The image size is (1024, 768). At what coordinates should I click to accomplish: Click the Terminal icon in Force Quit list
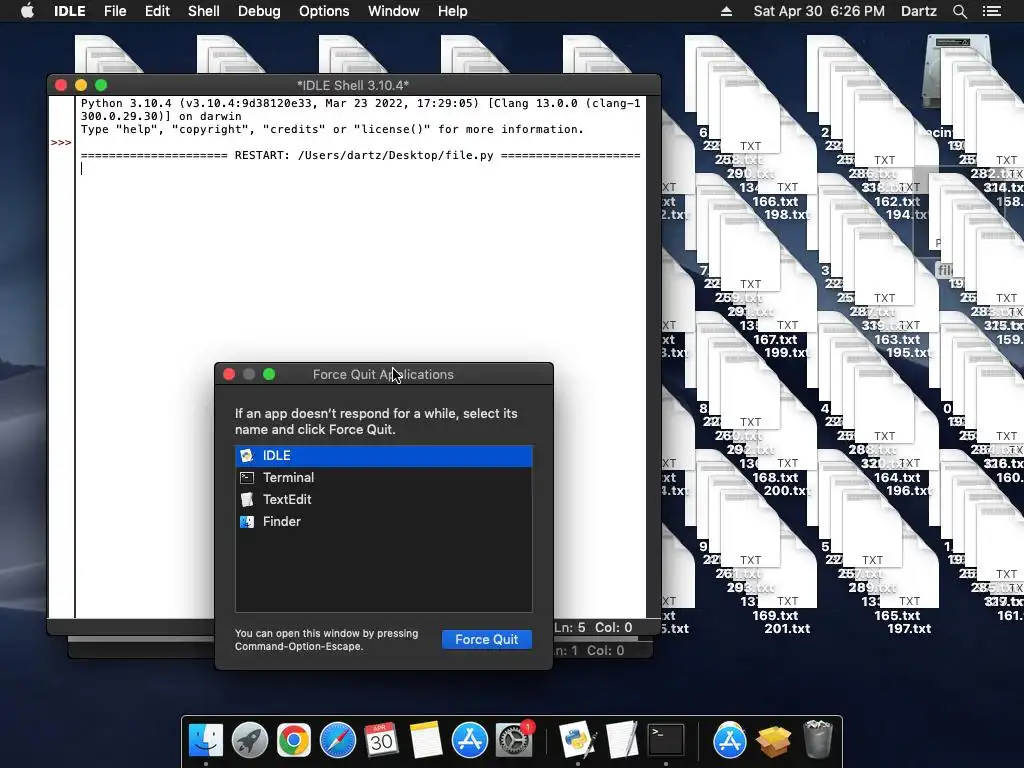point(247,477)
